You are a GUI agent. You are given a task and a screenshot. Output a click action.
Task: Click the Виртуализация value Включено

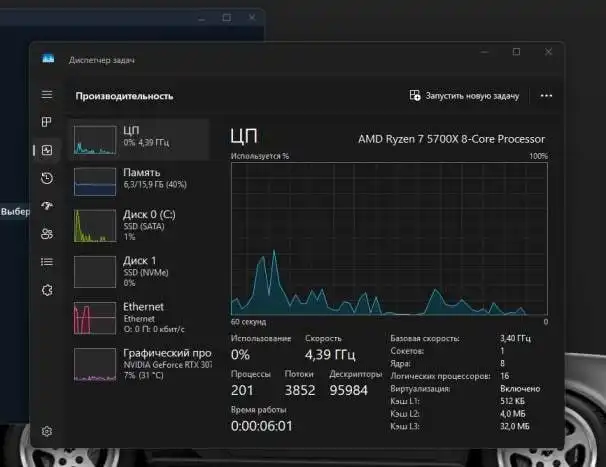click(520, 389)
